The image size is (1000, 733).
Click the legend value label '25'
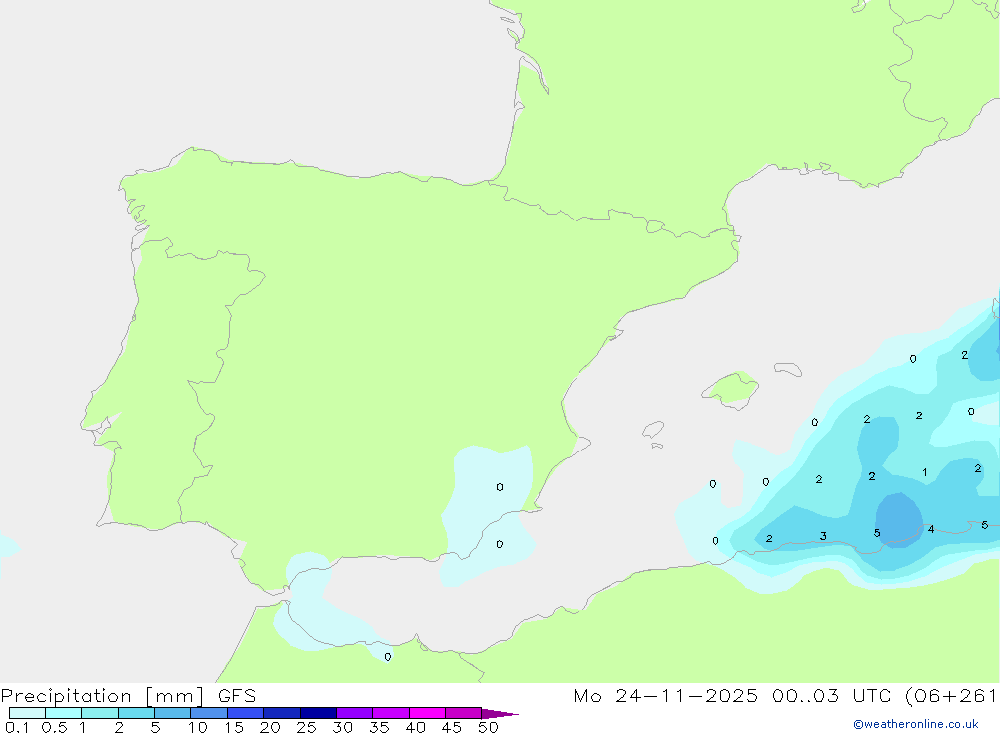tap(306, 727)
